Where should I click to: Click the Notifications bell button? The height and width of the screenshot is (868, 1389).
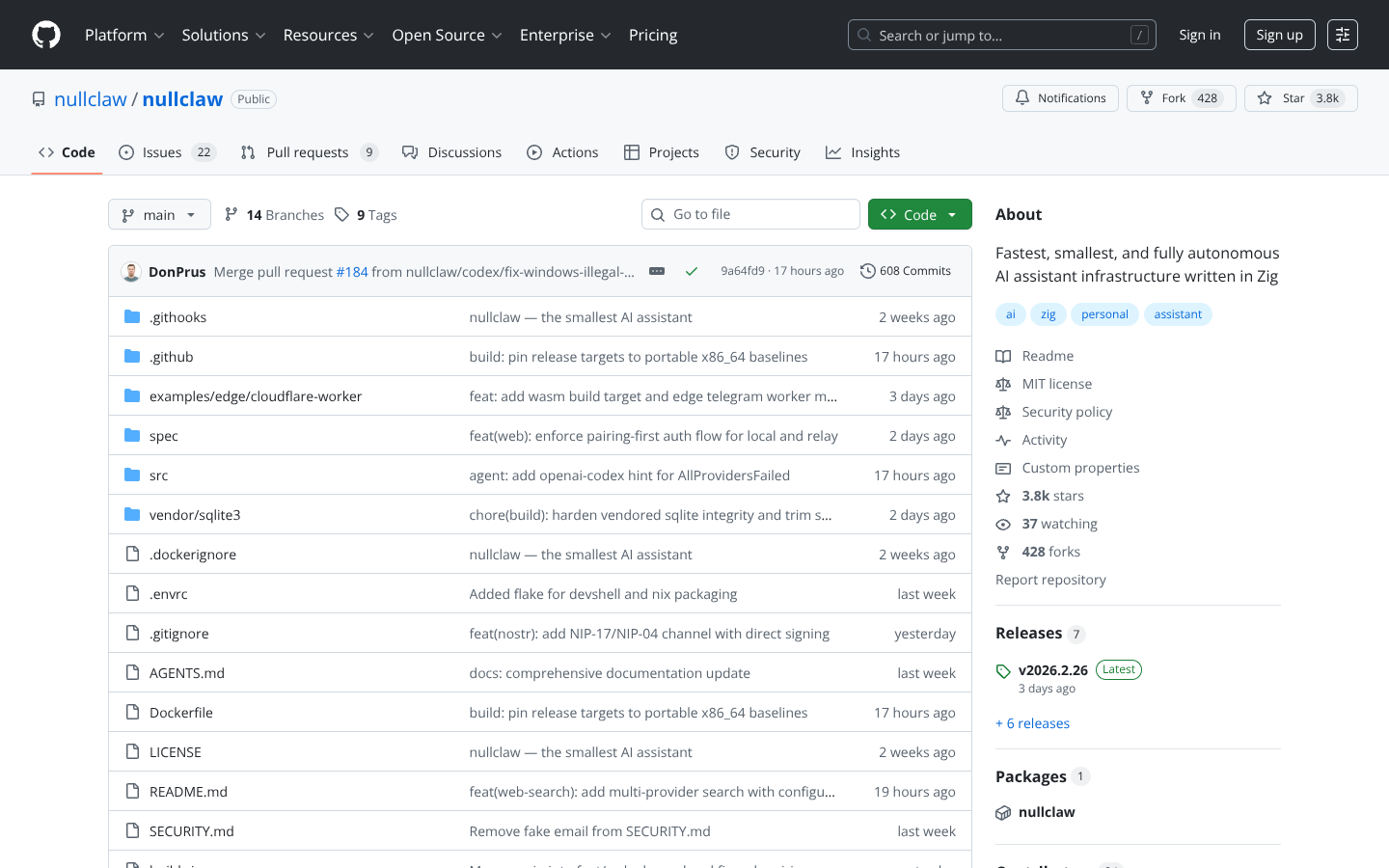click(x=1060, y=98)
